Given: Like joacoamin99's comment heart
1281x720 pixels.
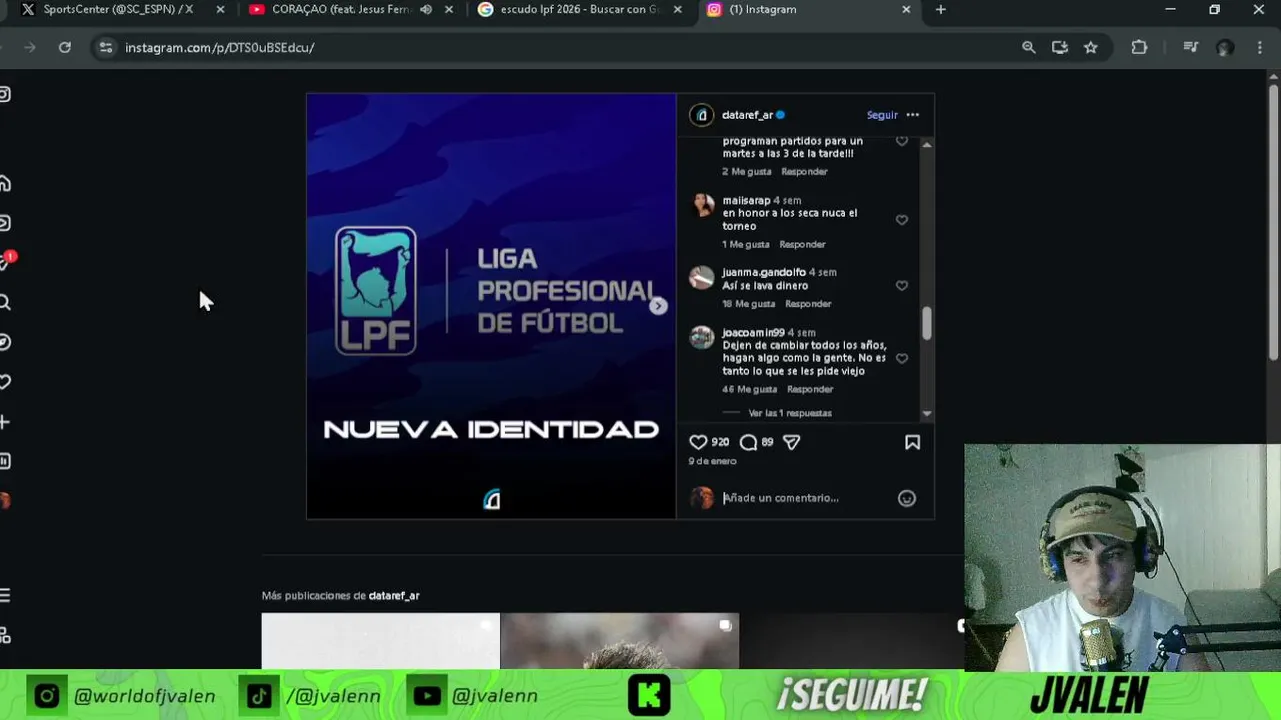Looking at the screenshot, I should (902, 358).
